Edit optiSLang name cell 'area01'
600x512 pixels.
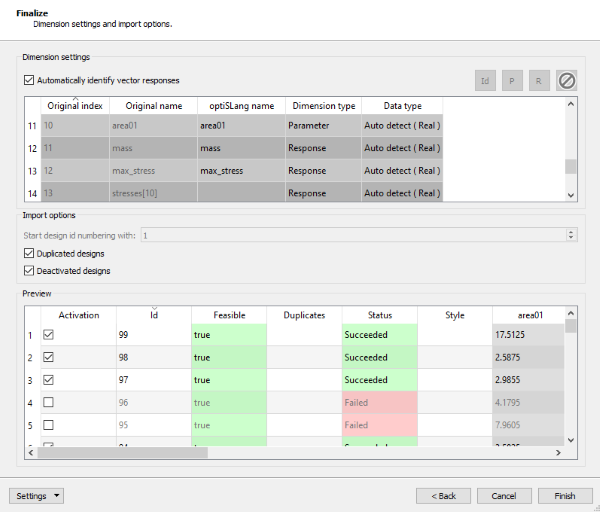coord(241,126)
